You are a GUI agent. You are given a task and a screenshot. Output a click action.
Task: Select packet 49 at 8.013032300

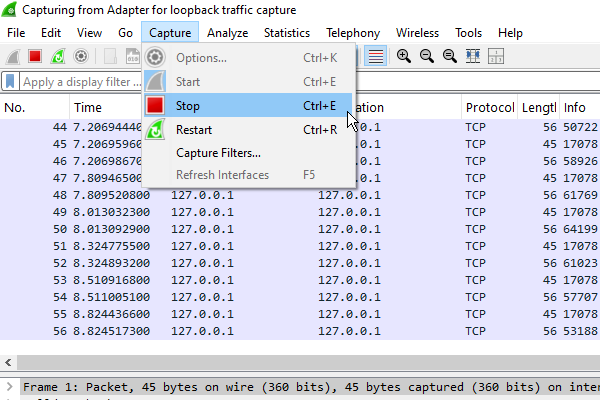[x=300, y=212]
